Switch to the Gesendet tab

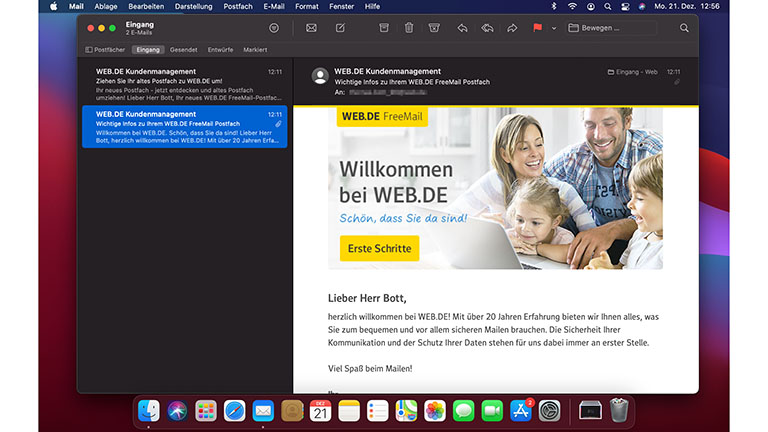(x=183, y=49)
